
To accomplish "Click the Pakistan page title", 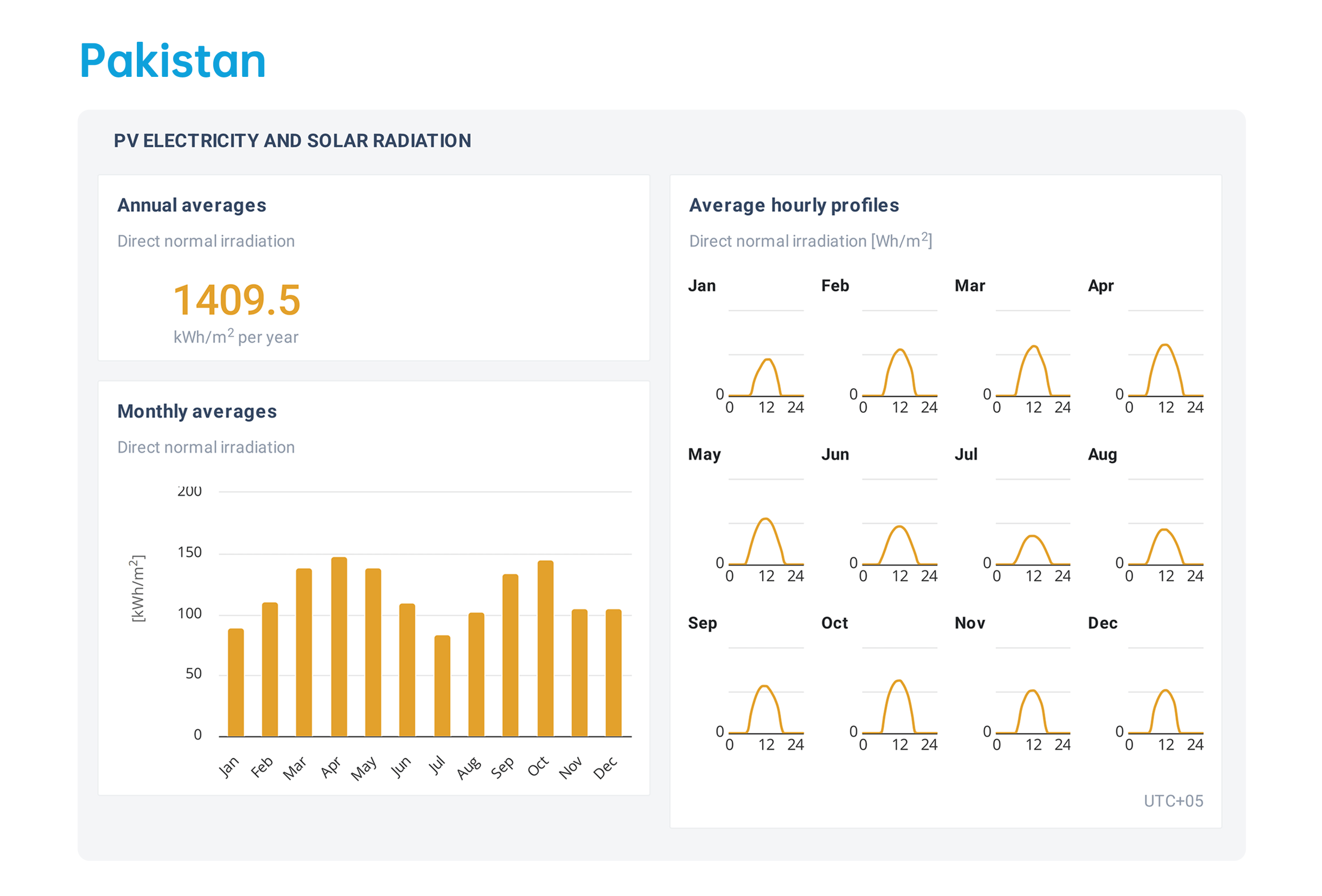I will [172, 61].
